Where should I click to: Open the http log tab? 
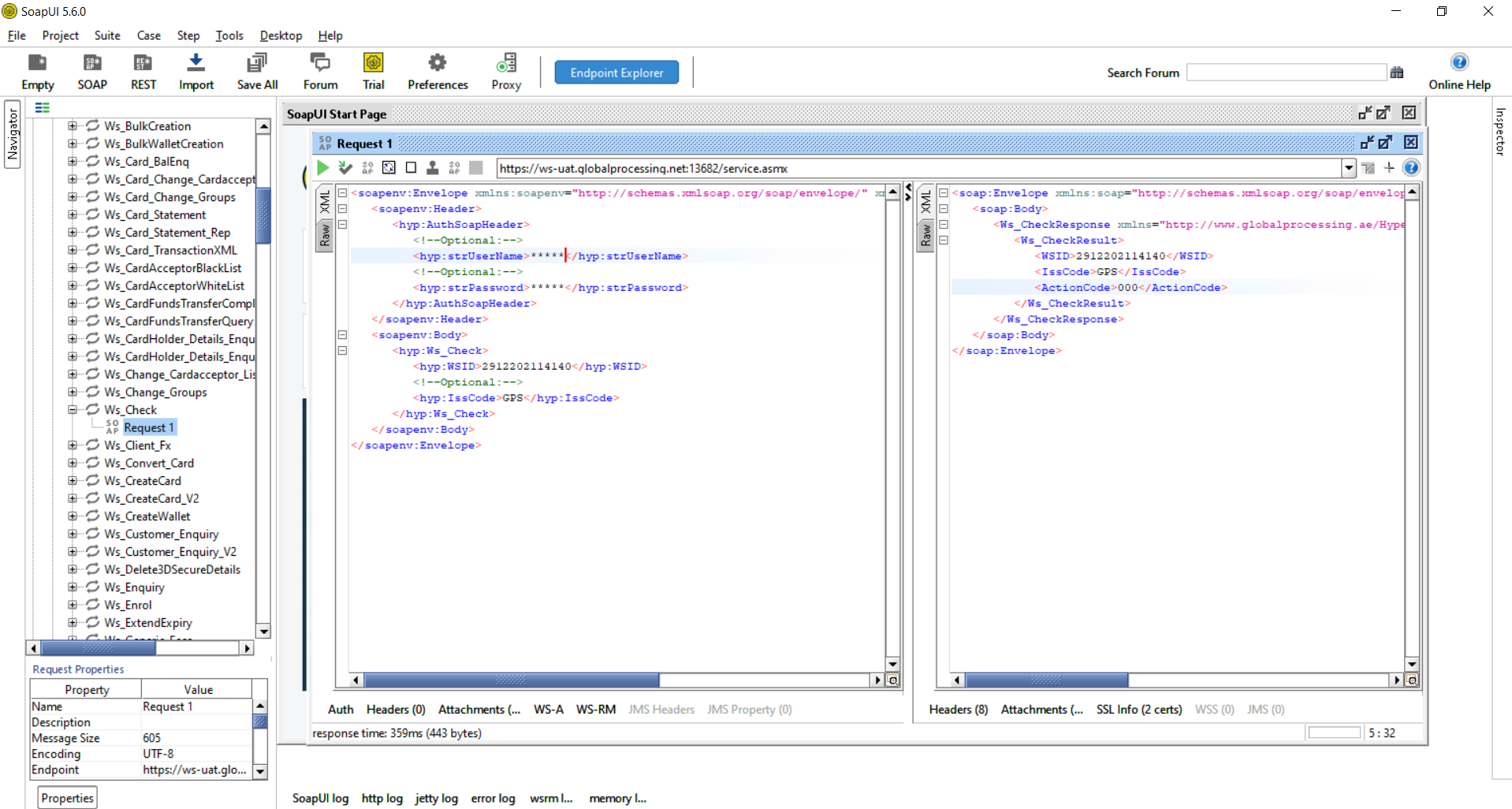[382, 798]
